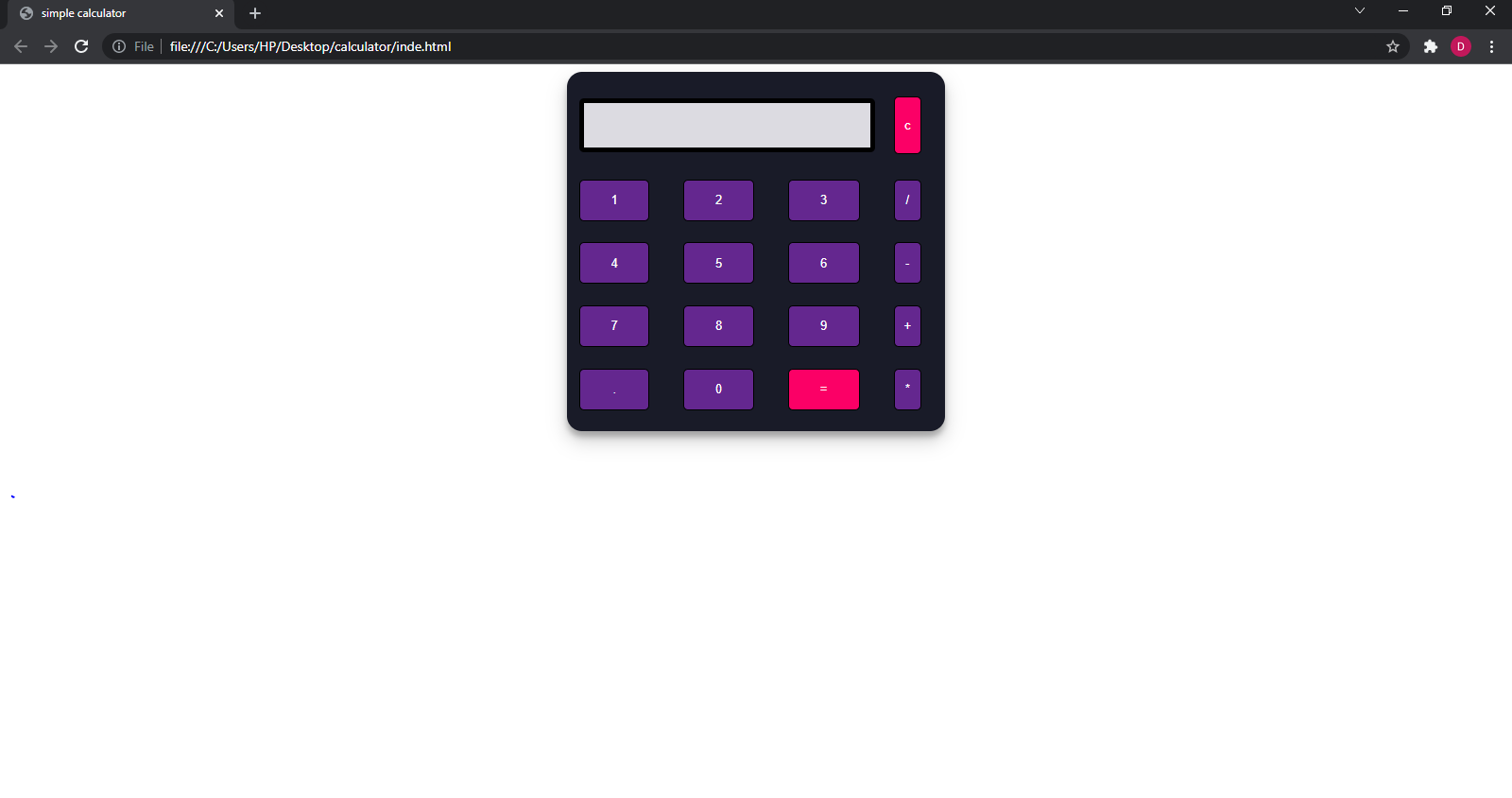Click the calculator's 6 button

(824, 263)
